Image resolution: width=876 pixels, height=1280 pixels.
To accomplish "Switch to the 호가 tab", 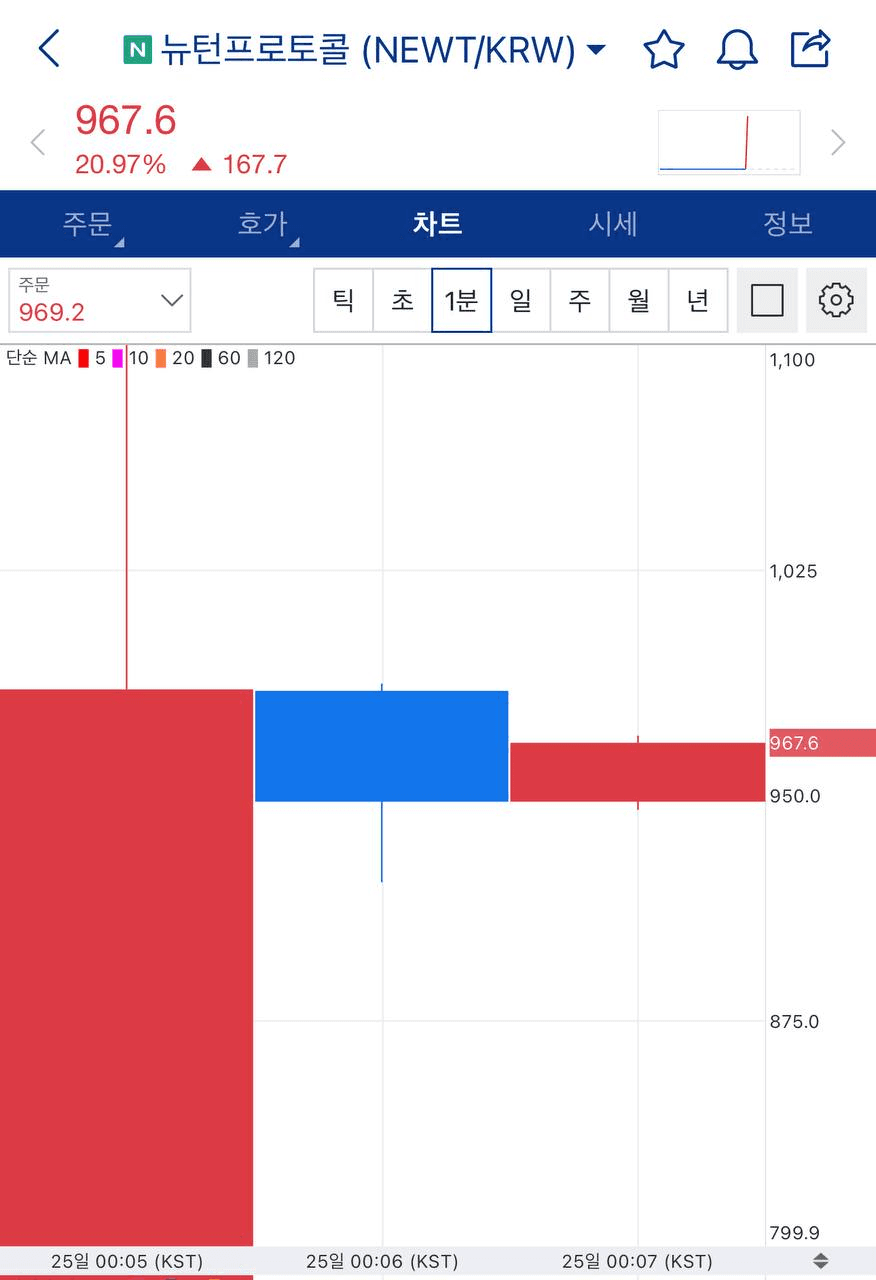I will [262, 223].
